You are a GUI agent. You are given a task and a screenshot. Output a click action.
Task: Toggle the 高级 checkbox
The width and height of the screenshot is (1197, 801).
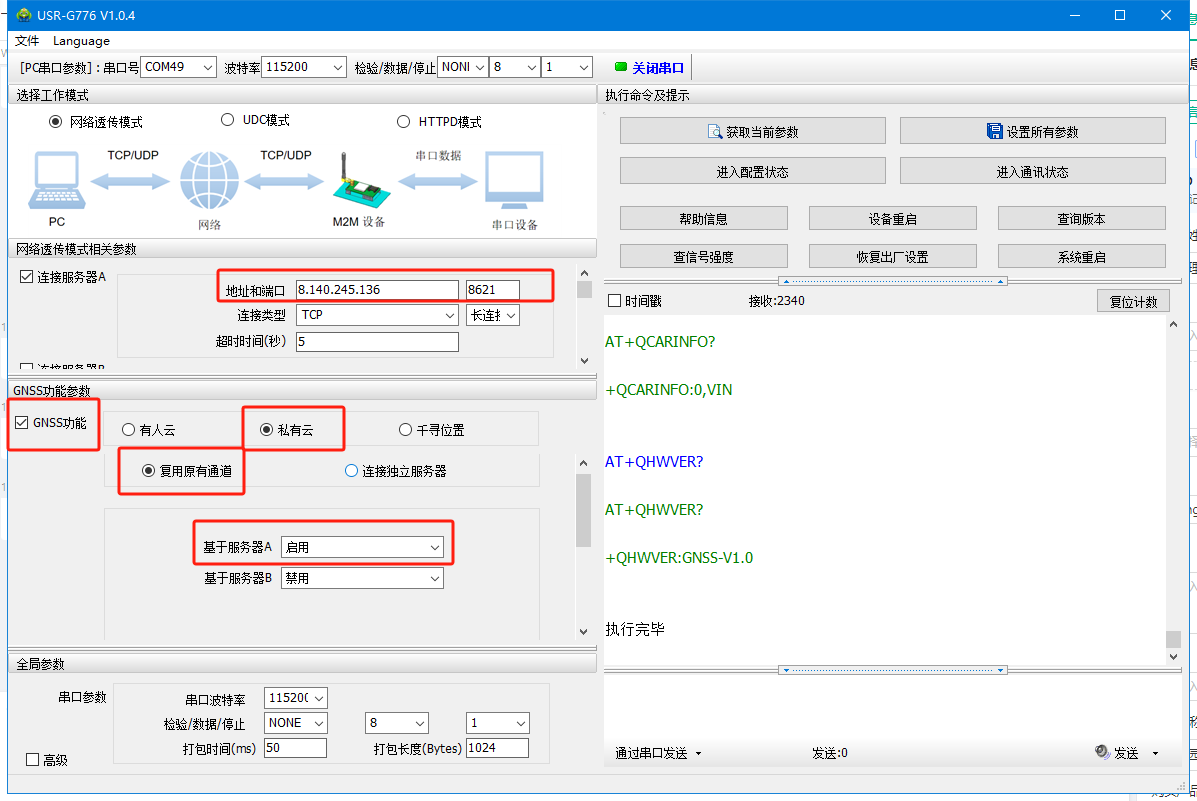(x=33, y=760)
